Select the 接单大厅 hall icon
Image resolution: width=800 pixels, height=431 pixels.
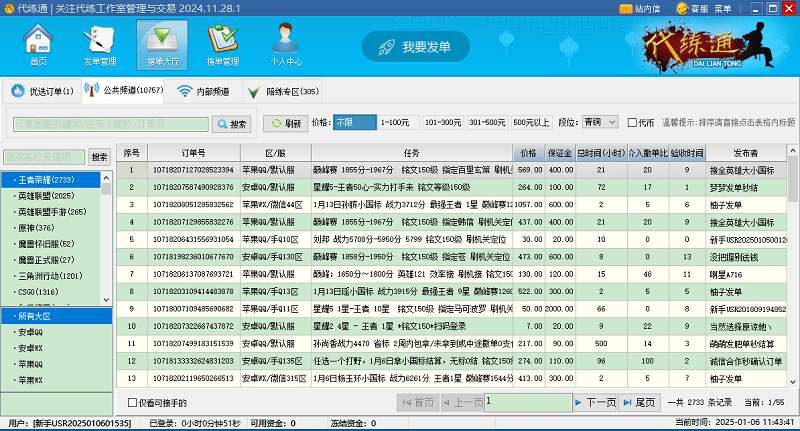(163, 40)
